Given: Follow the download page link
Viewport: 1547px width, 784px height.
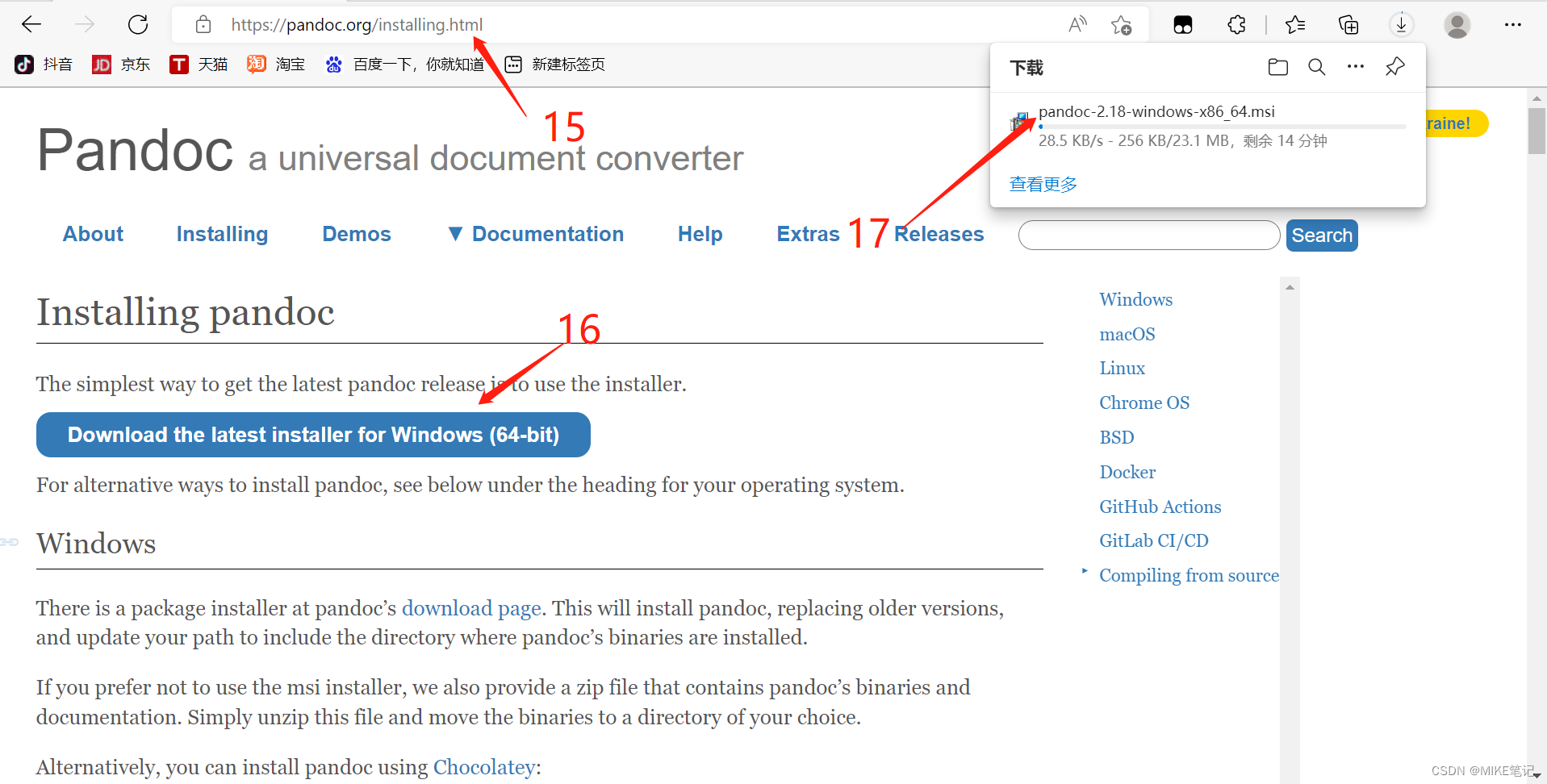Looking at the screenshot, I should (x=471, y=608).
